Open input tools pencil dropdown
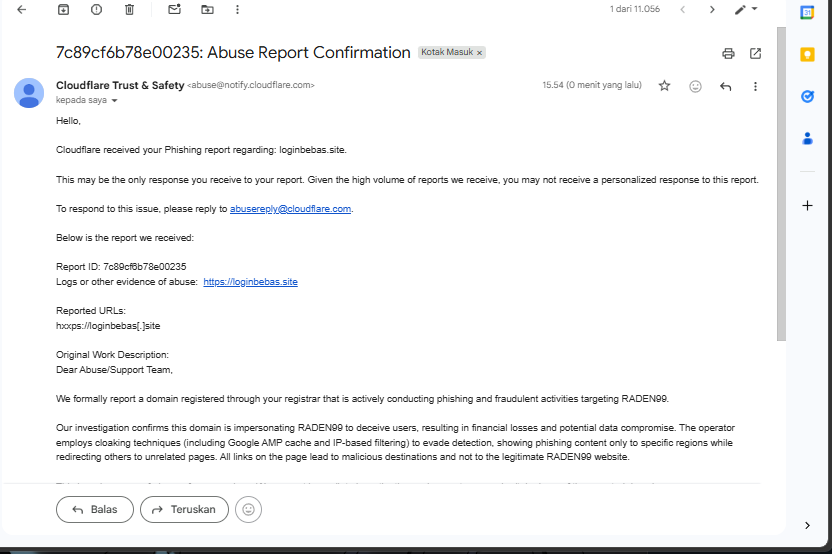 point(746,10)
